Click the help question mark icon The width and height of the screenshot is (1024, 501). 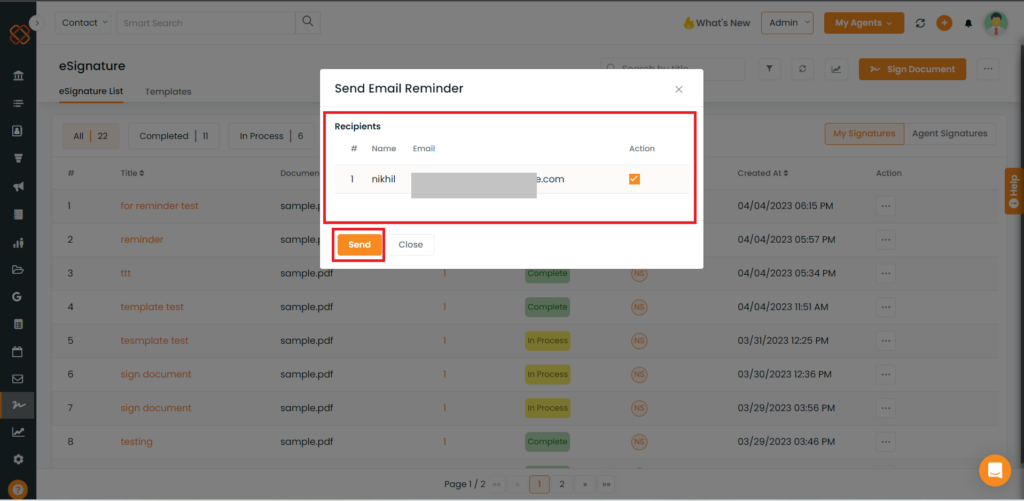pyautogui.click(x=18, y=489)
